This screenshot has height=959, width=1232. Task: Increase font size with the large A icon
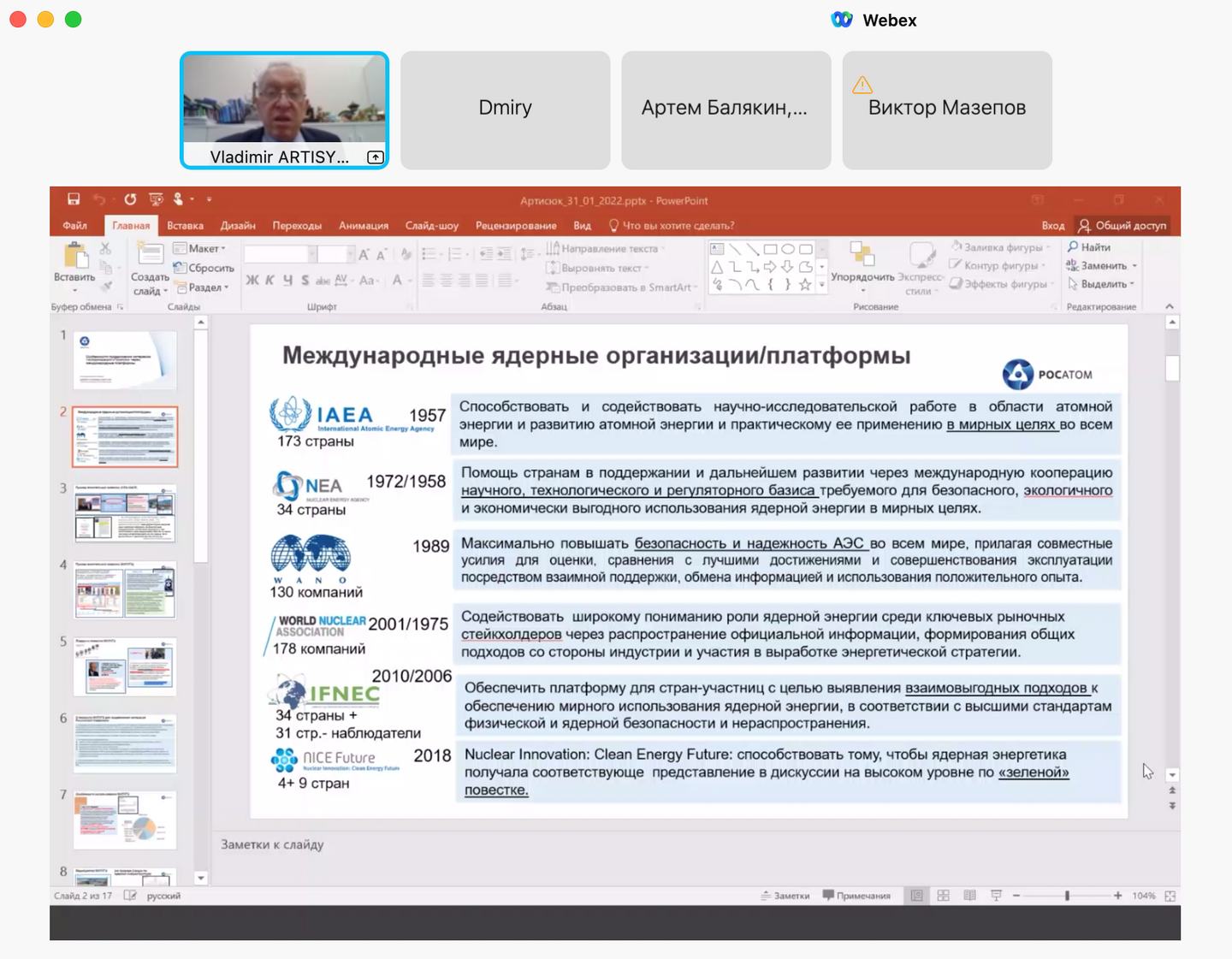tap(364, 254)
